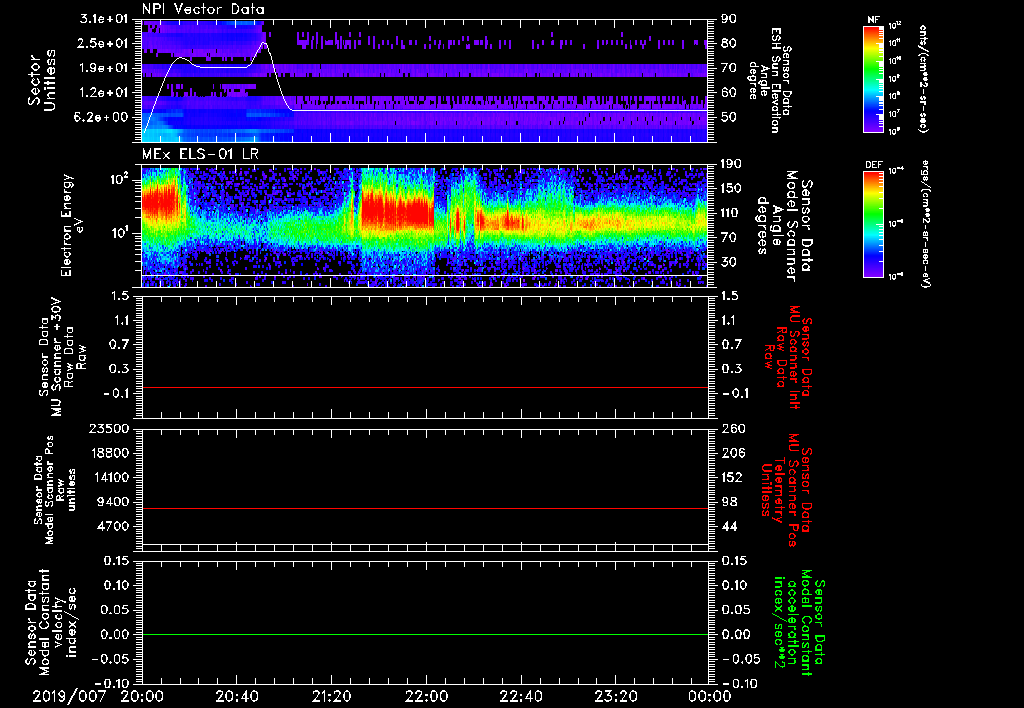The width and height of the screenshot is (1024, 708).
Task: Click the 23:20 time tick label
Action: pos(615,696)
